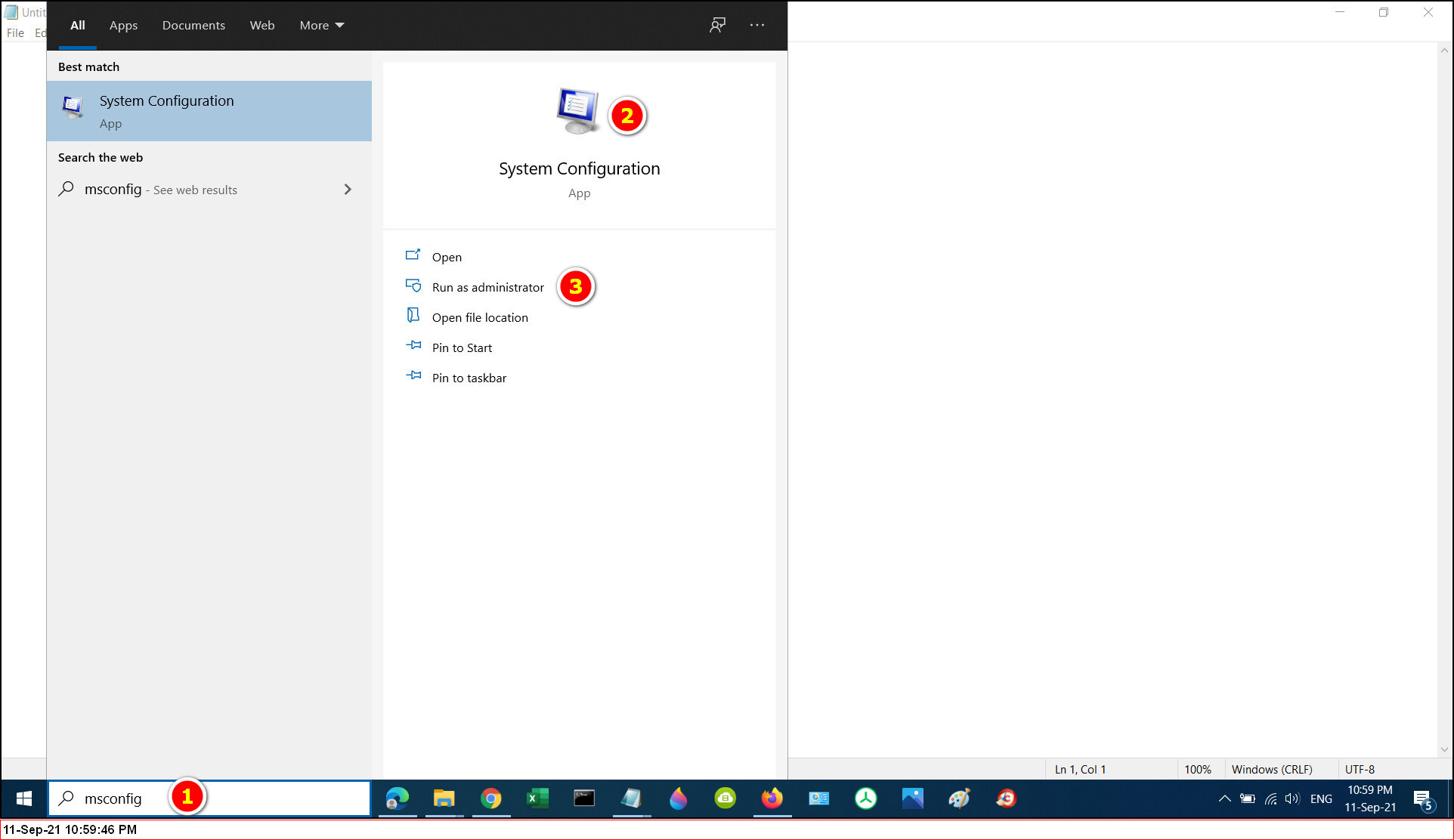Open Firefox from the taskbar

tap(772, 798)
